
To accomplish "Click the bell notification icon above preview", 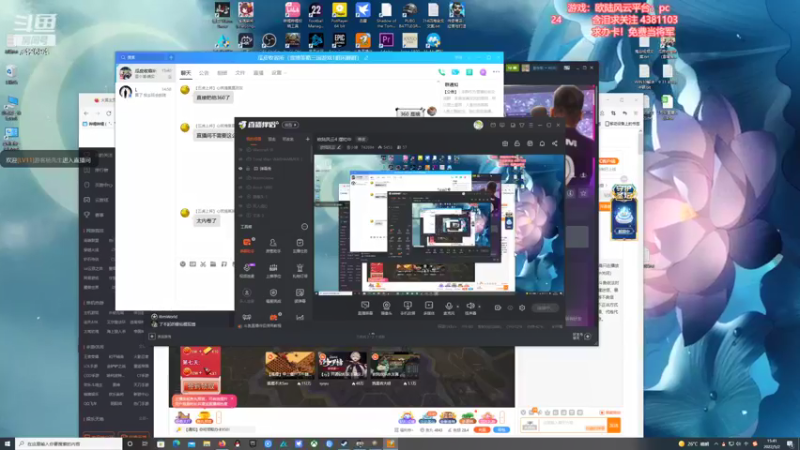I will click(x=542, y=144).
